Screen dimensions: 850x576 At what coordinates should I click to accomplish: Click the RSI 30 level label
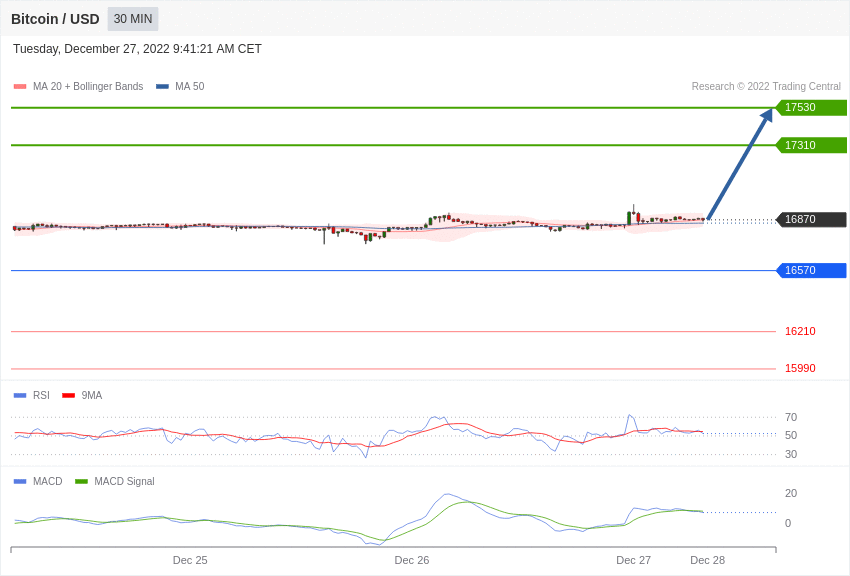791,454
